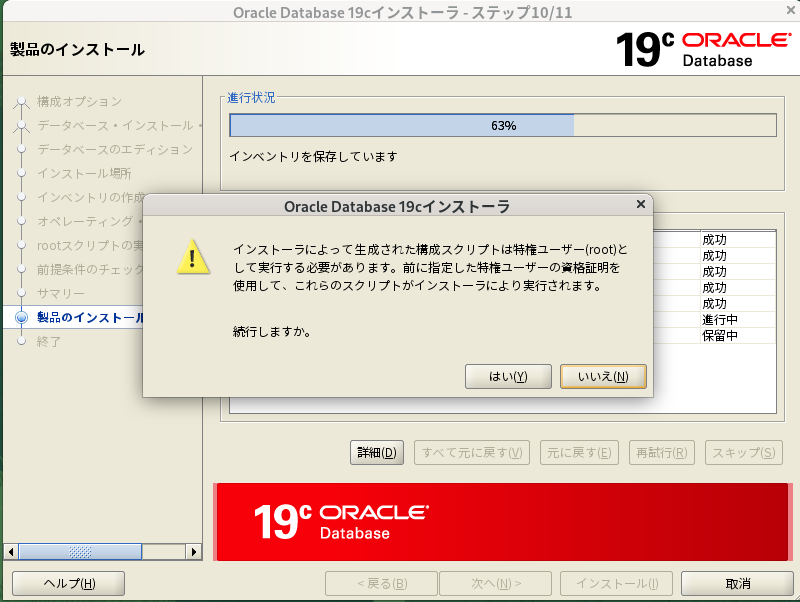Select the 前提条件のチェック step
800x602 pixels.
point(90,269)
